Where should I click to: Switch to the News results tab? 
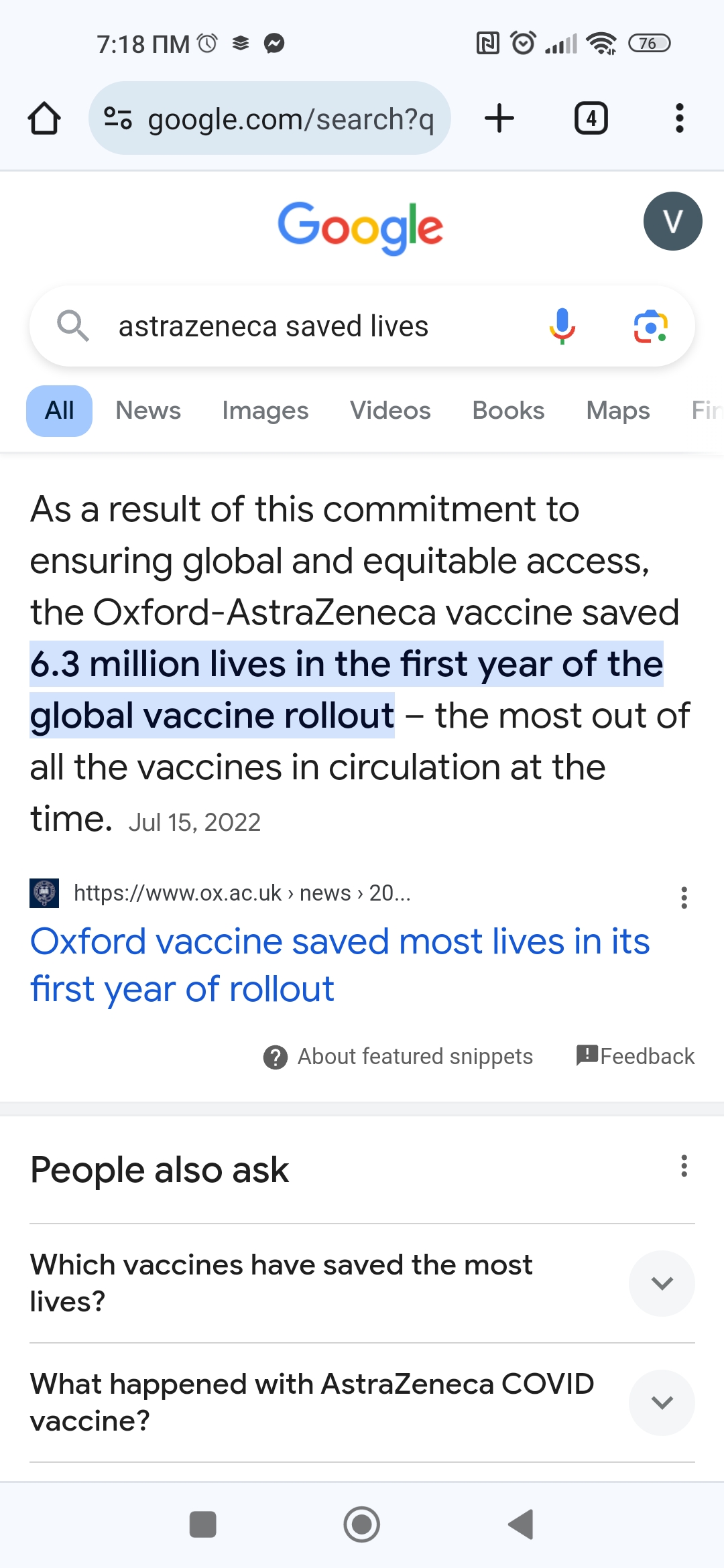click(148, 411)
